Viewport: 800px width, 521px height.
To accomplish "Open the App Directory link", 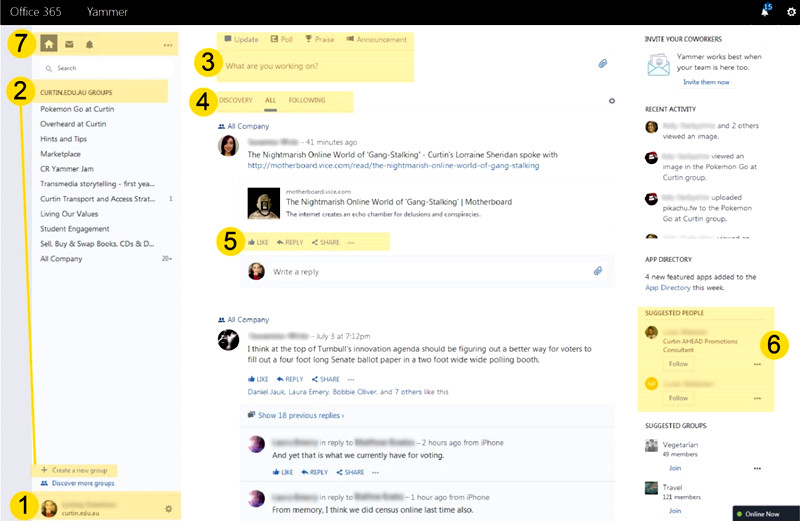I will pyautogui.click(x=667, y=288).
